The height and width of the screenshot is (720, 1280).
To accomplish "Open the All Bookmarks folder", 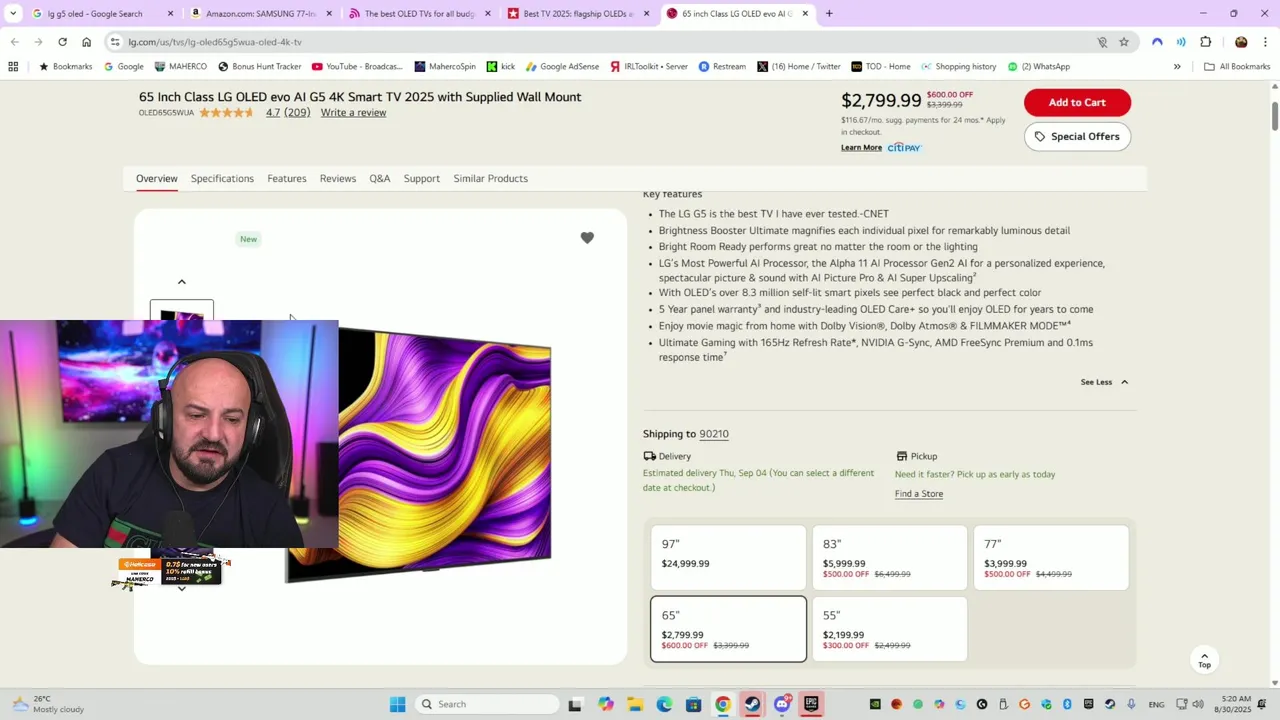I will click(x=1237, y=66).
